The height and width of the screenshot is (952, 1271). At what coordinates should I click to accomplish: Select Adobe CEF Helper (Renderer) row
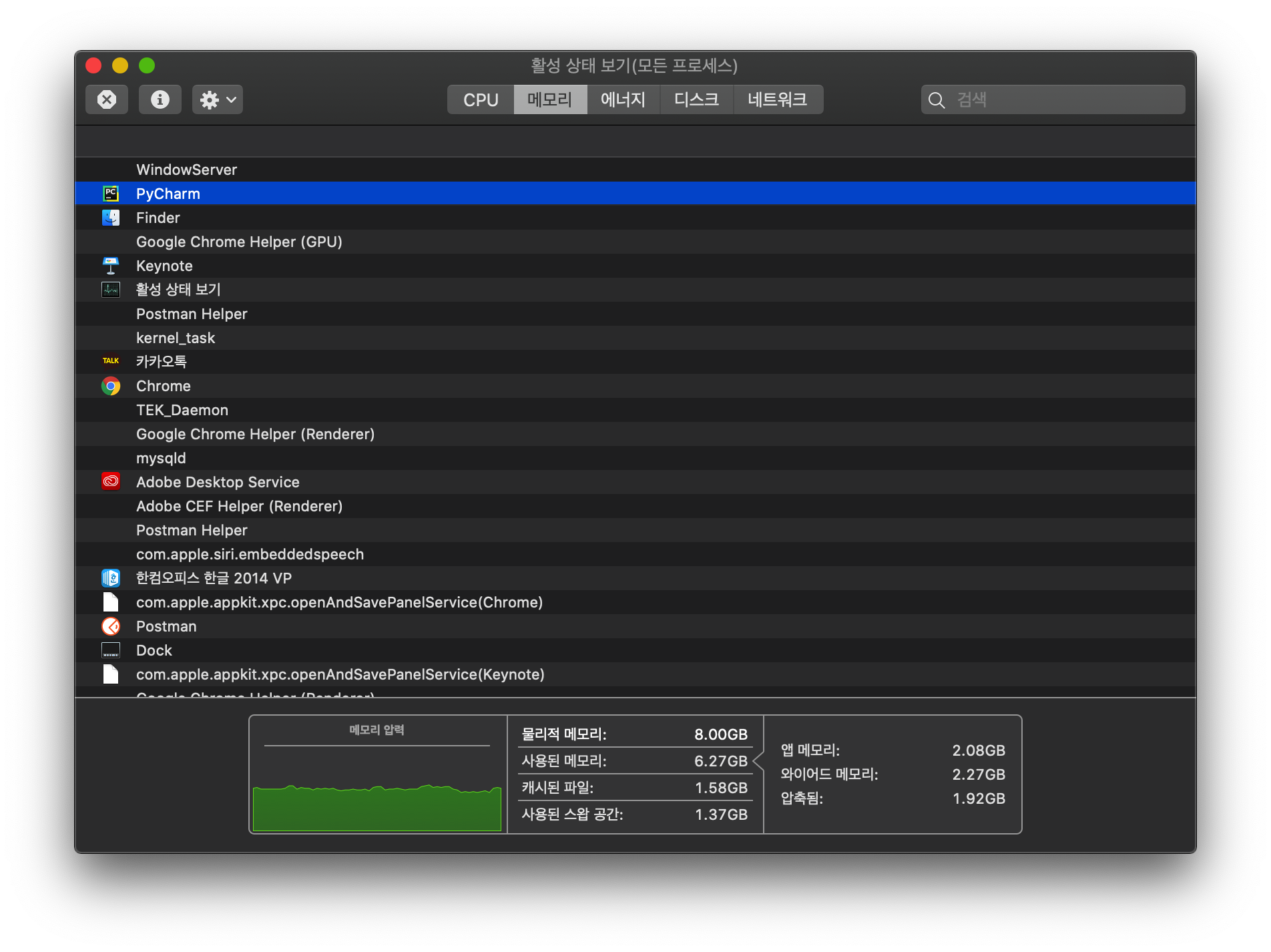pyautogui.click(x=635, y=506)
